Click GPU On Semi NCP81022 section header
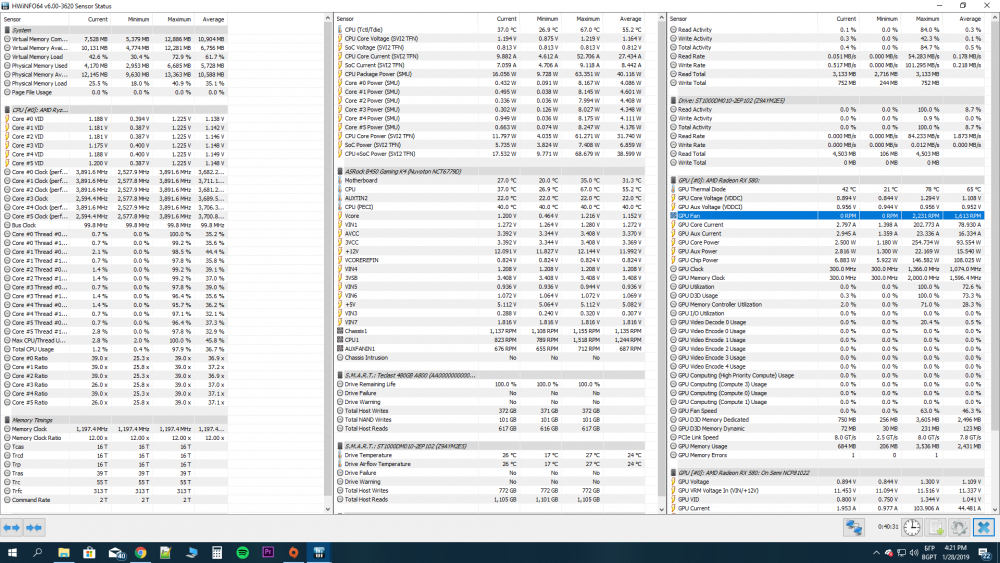Image resolution: width=1000 pixels, height=563 pixels. pyautogui.click(x=827, y=473)
